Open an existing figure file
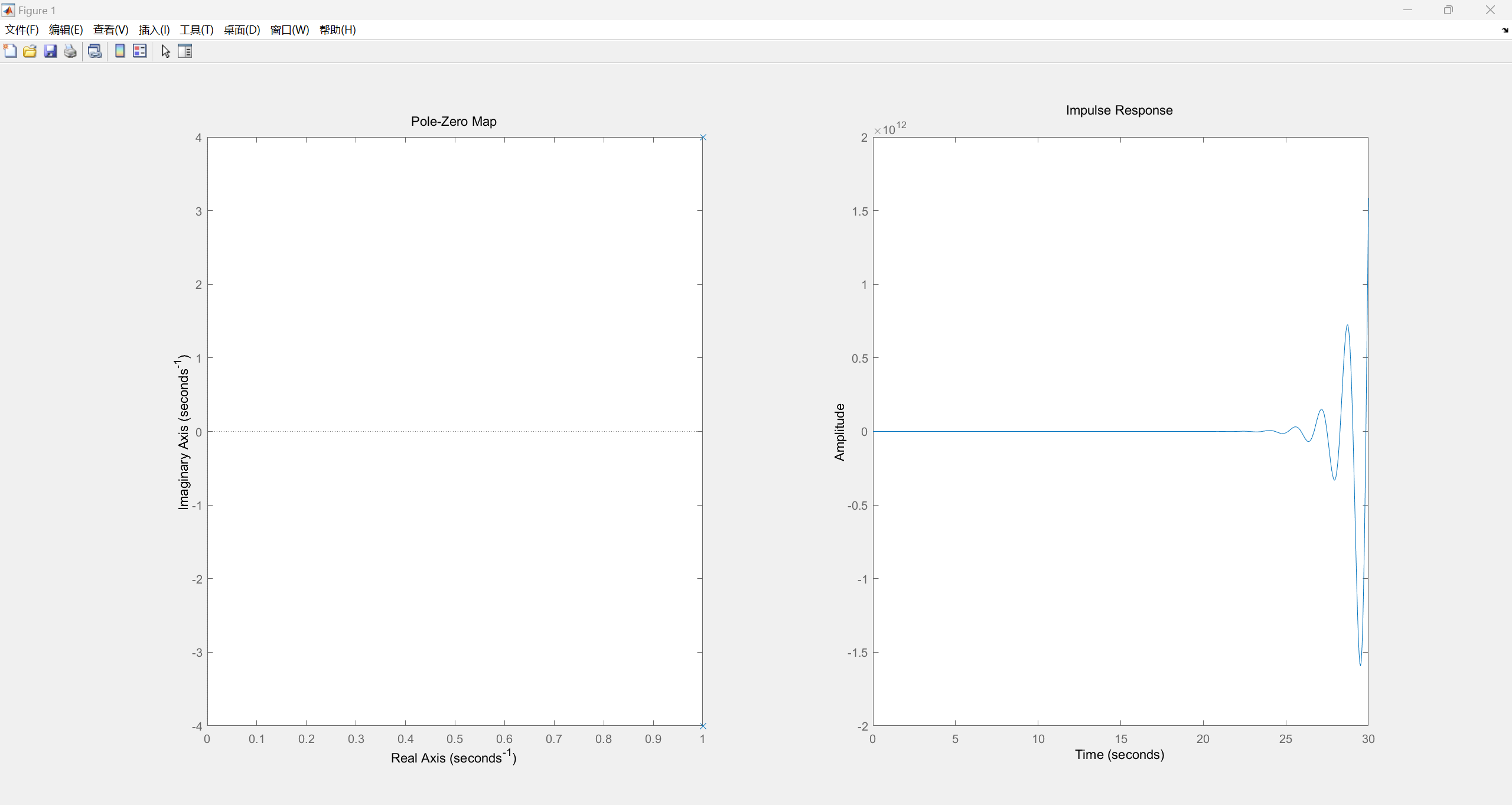The width and height of the screenshot is (1512, 805). pos(30,51)
